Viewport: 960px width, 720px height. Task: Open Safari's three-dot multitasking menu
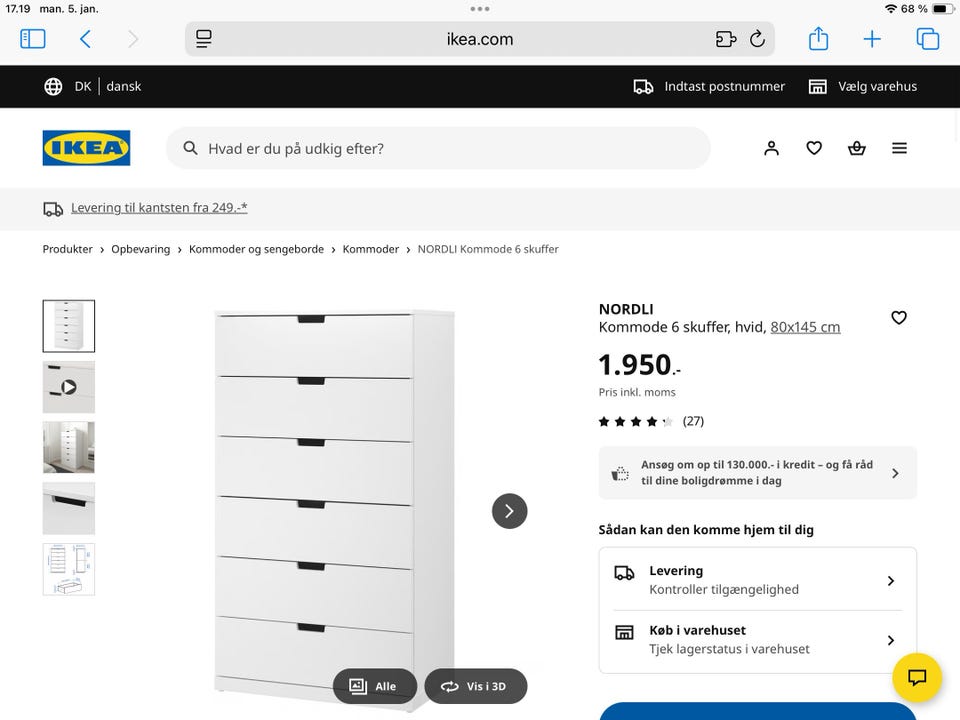pos(480,9)
